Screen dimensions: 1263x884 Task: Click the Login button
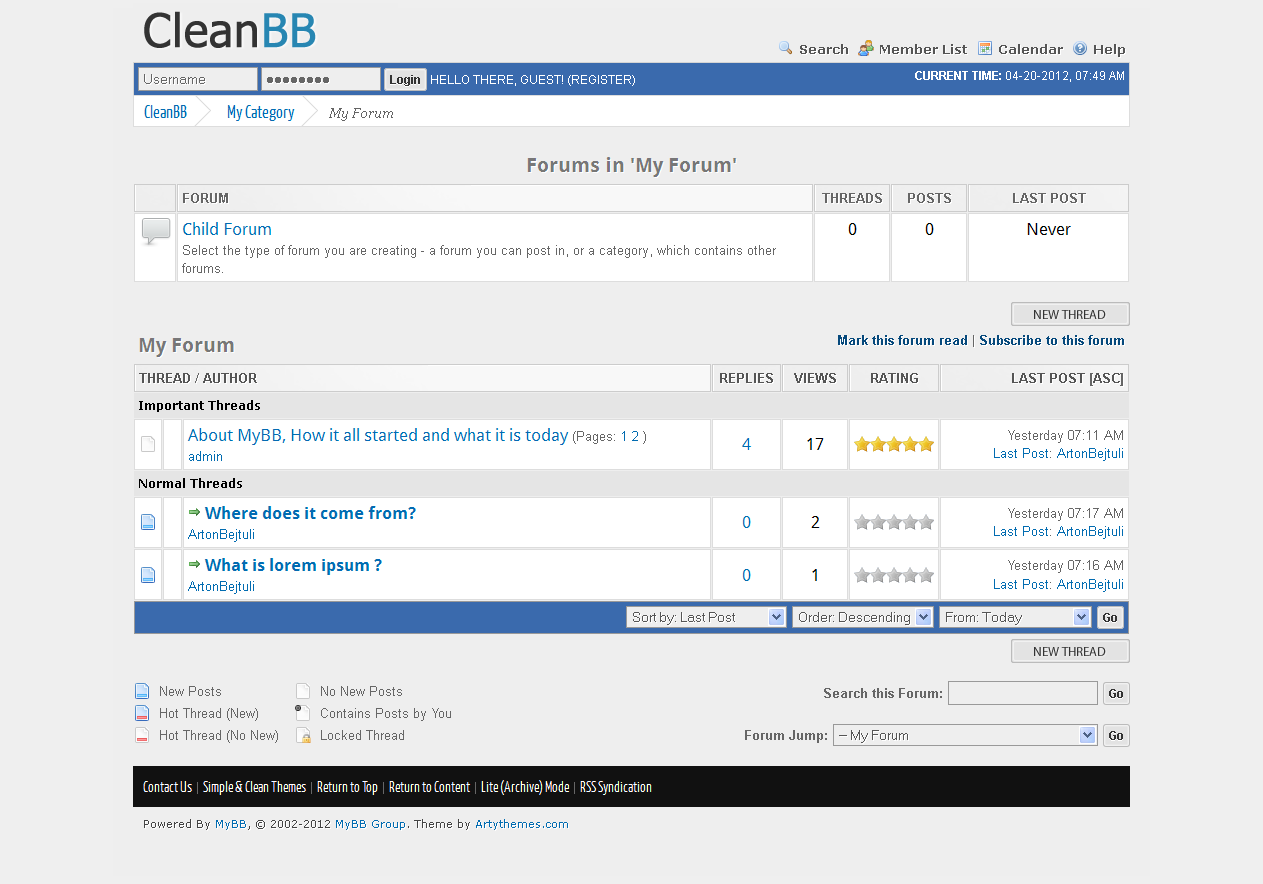(x=405, y=80)
